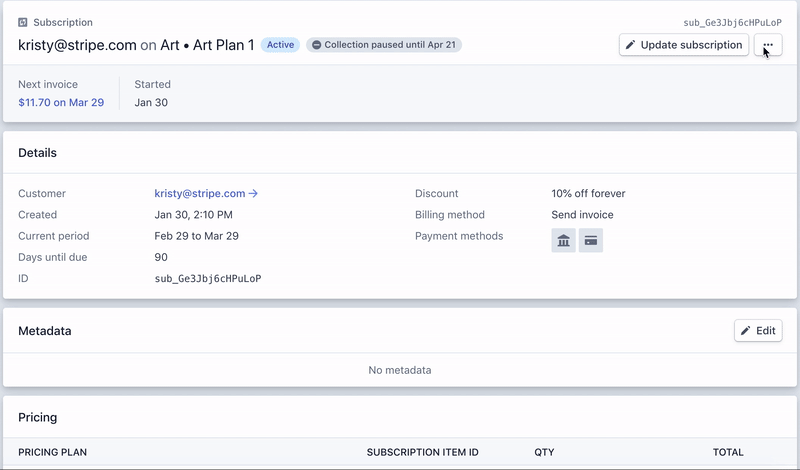Click the Feb 29 to Mar 29 period value
Viewport: 800px width, 470px height.
coord(205,236)
